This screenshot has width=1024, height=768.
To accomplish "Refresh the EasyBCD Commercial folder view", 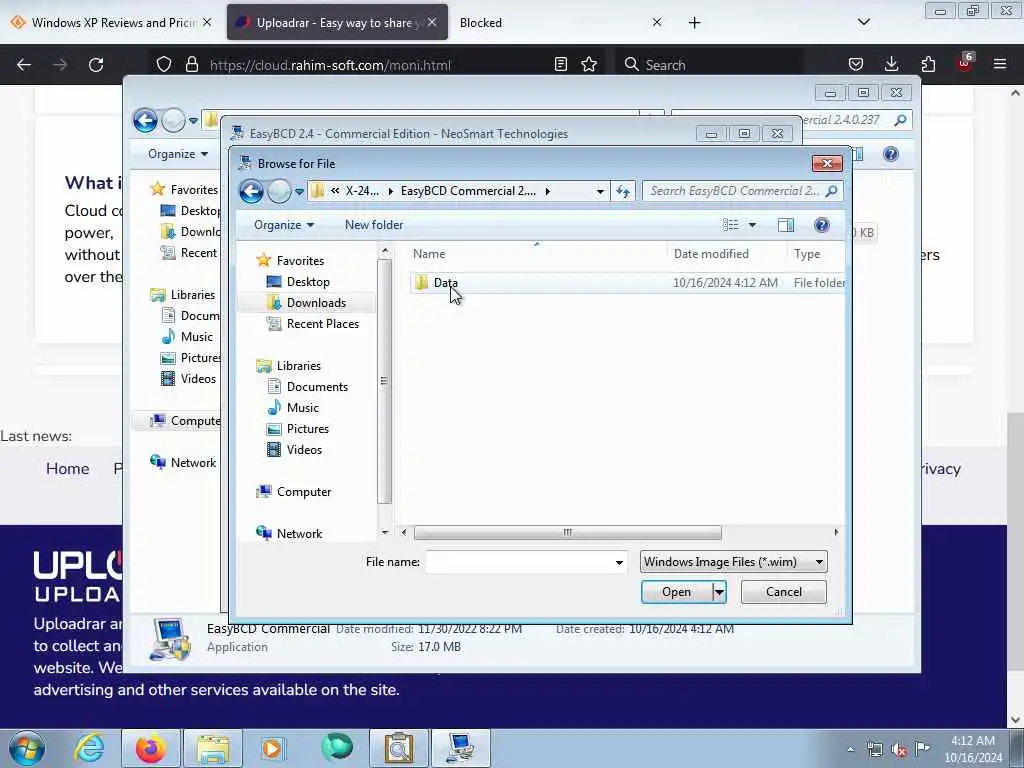I will [622, 191].
